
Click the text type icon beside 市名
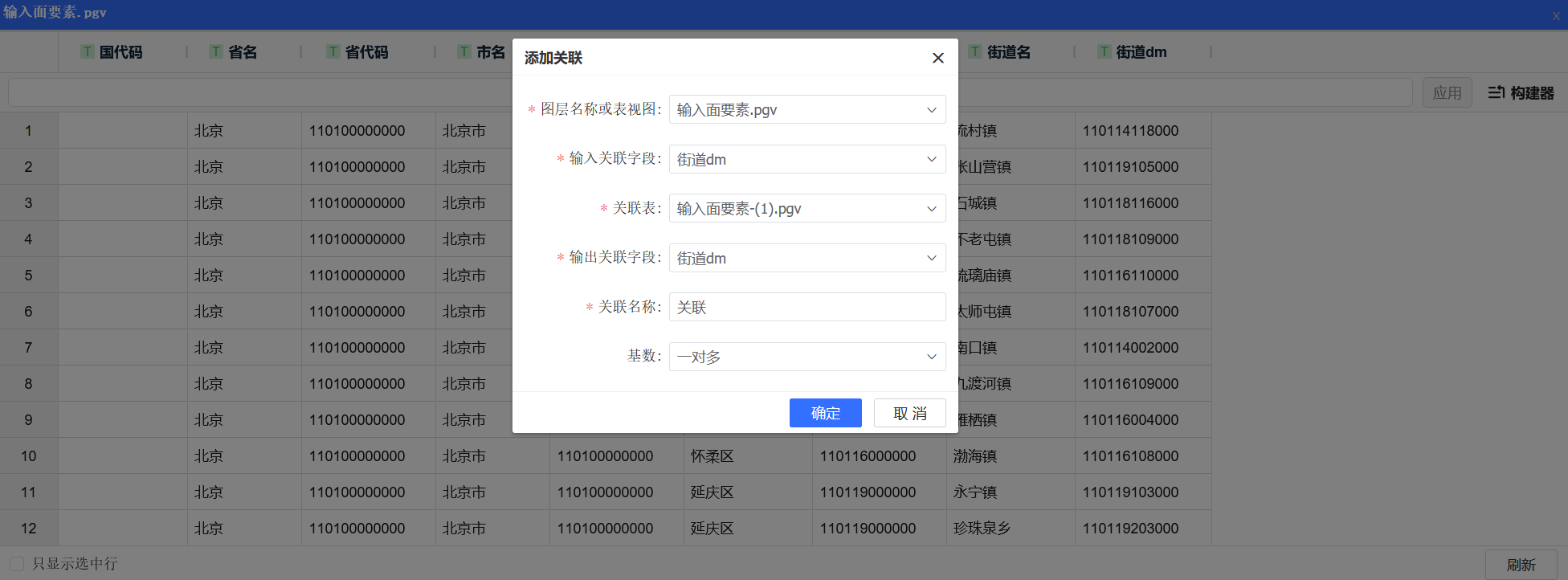(x=464, y=52)
